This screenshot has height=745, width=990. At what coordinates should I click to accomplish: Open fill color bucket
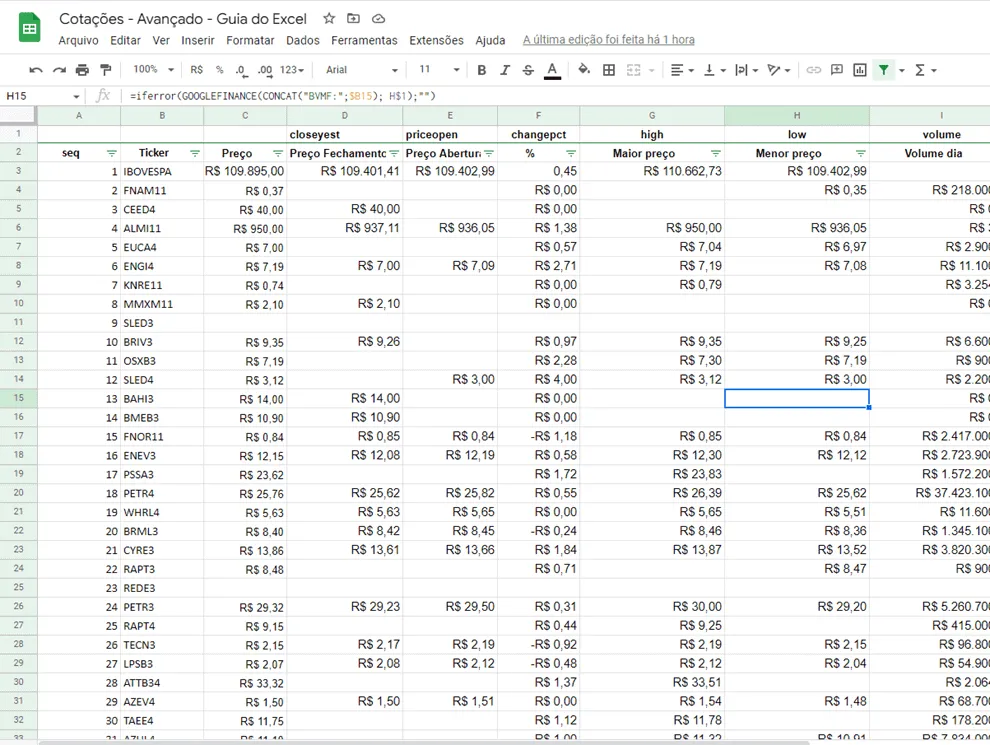click(584, 69)
